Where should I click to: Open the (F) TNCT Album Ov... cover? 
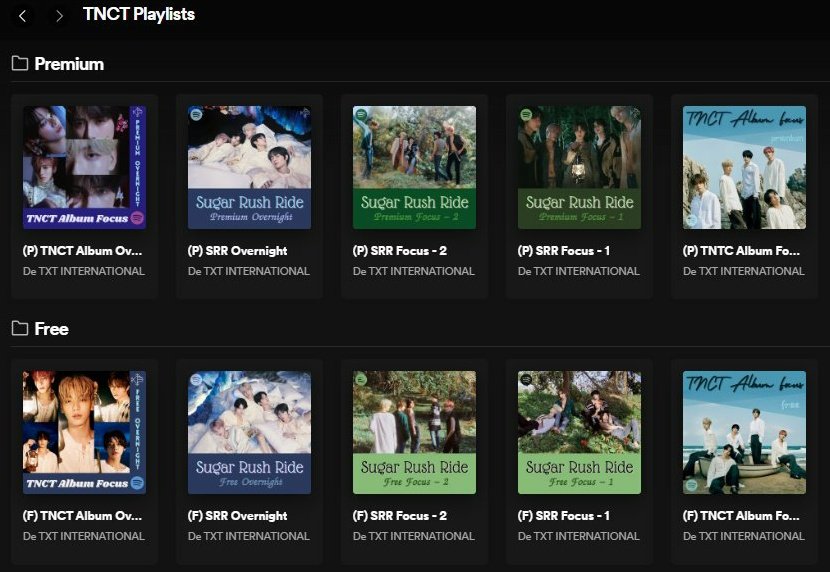pos(84,432)
